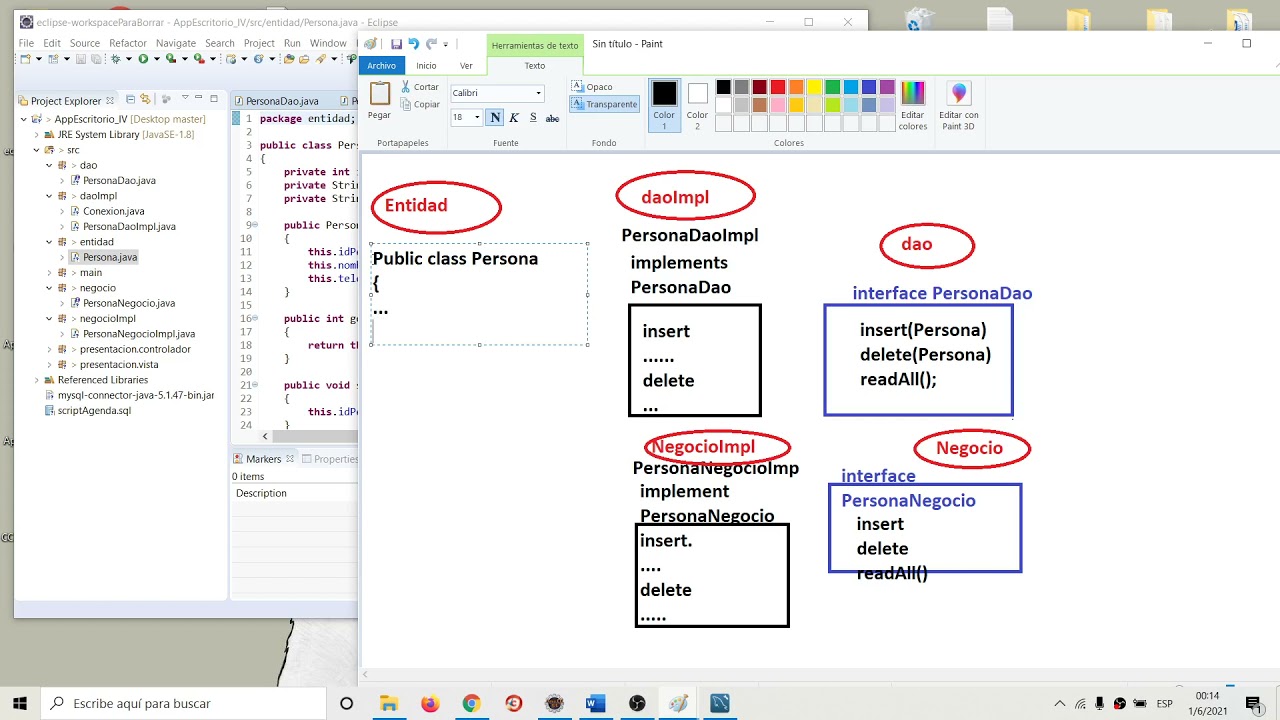Click the Eclipse editor scroll left arrow

(x=265, y=436)
